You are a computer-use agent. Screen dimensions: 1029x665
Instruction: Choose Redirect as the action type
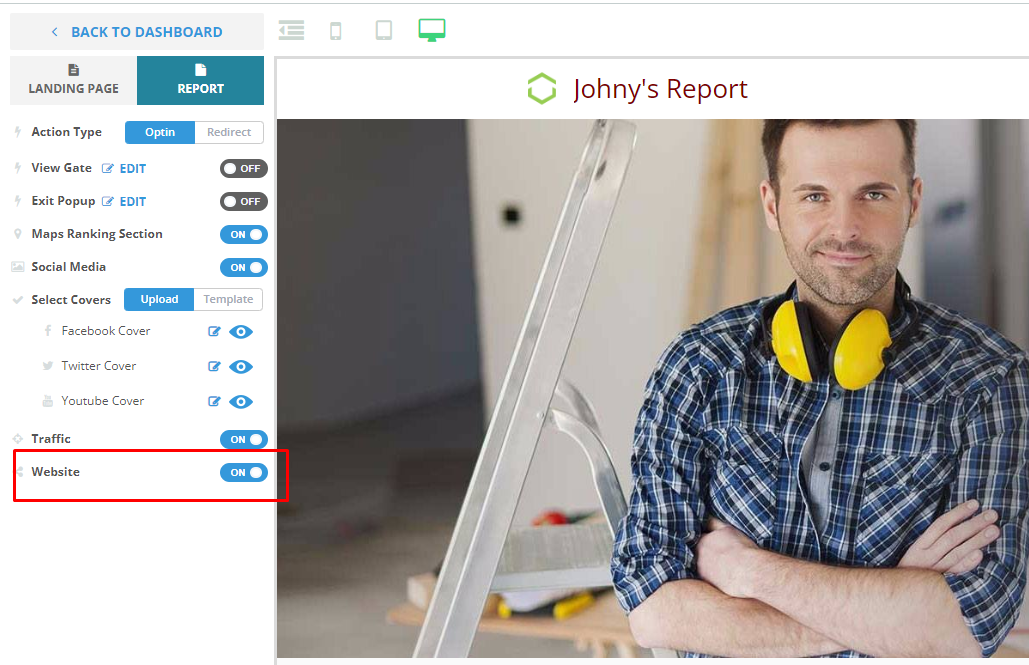click(x=229, y=132)
